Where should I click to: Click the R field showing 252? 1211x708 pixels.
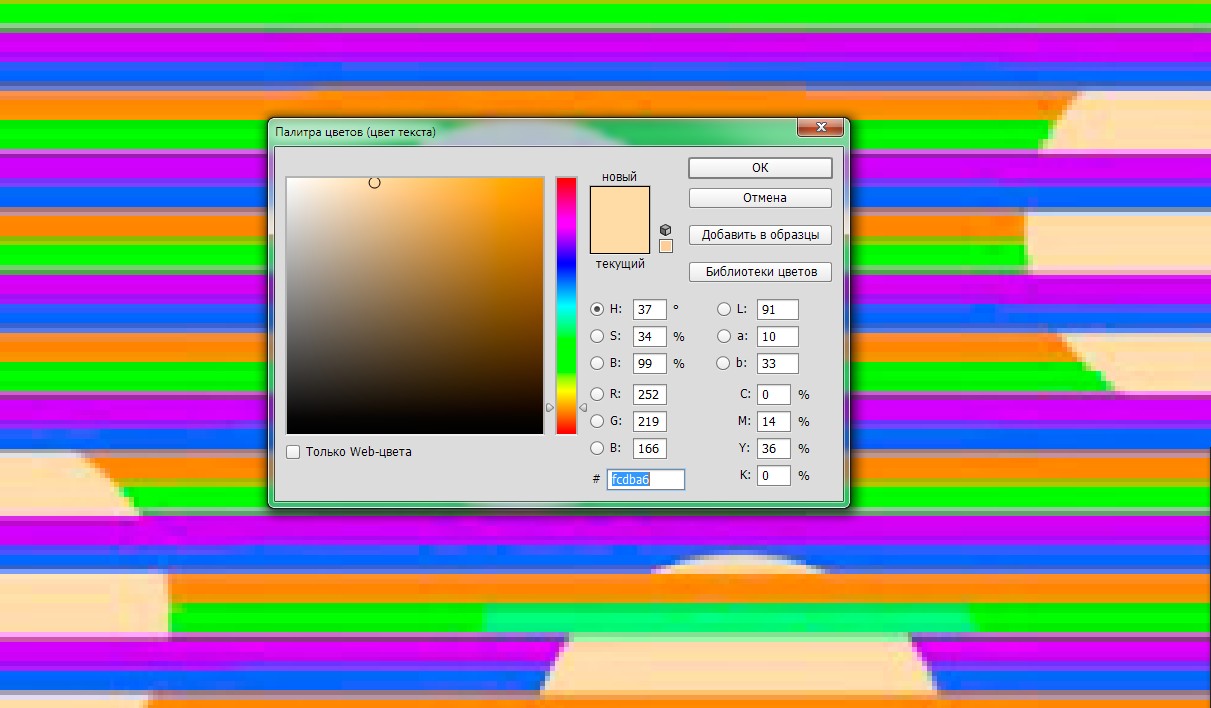click(650, 394)
